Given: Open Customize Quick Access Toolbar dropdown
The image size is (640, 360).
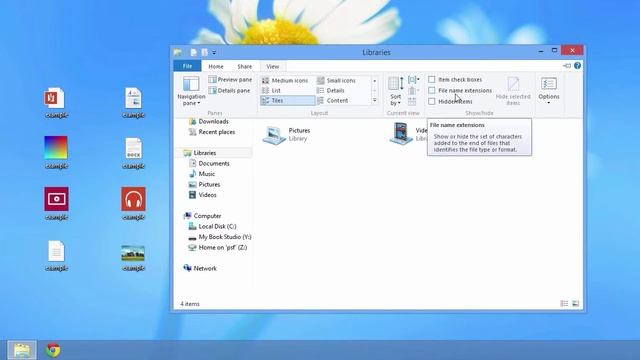Looking at the screenshot, I should (x=214, y=53).
